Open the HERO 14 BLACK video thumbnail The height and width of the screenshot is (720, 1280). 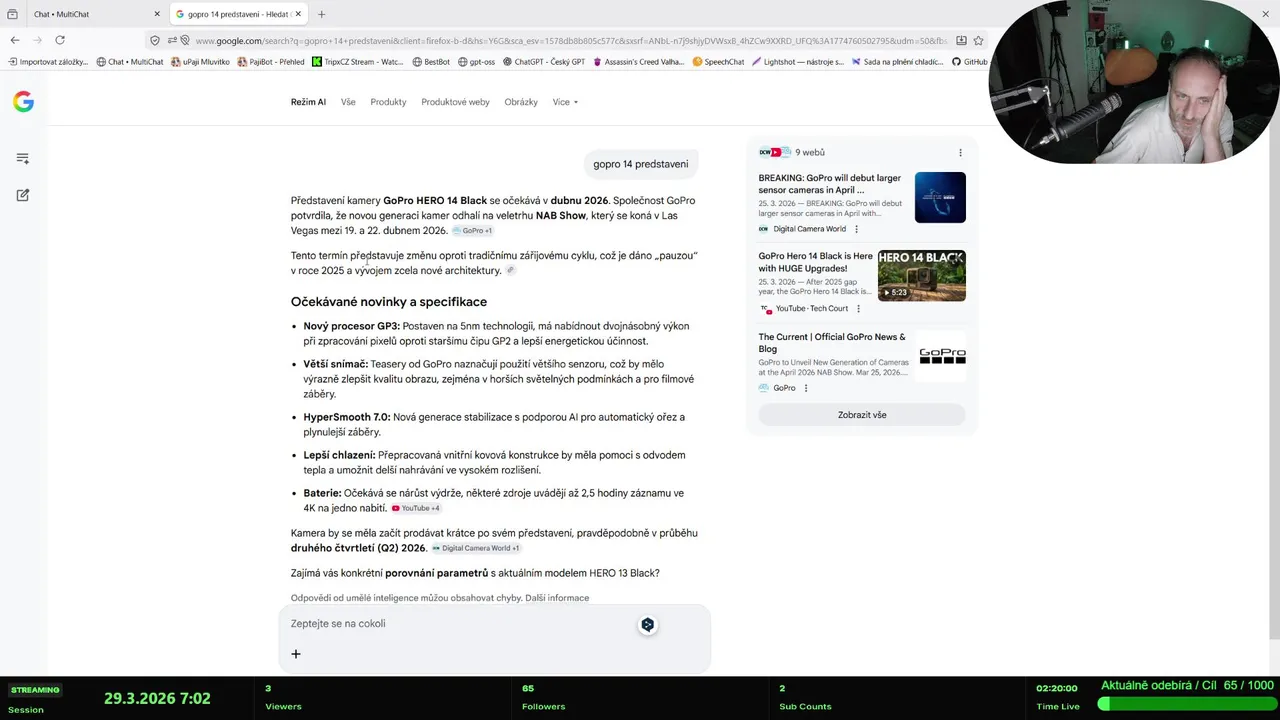tap(922, 276)
